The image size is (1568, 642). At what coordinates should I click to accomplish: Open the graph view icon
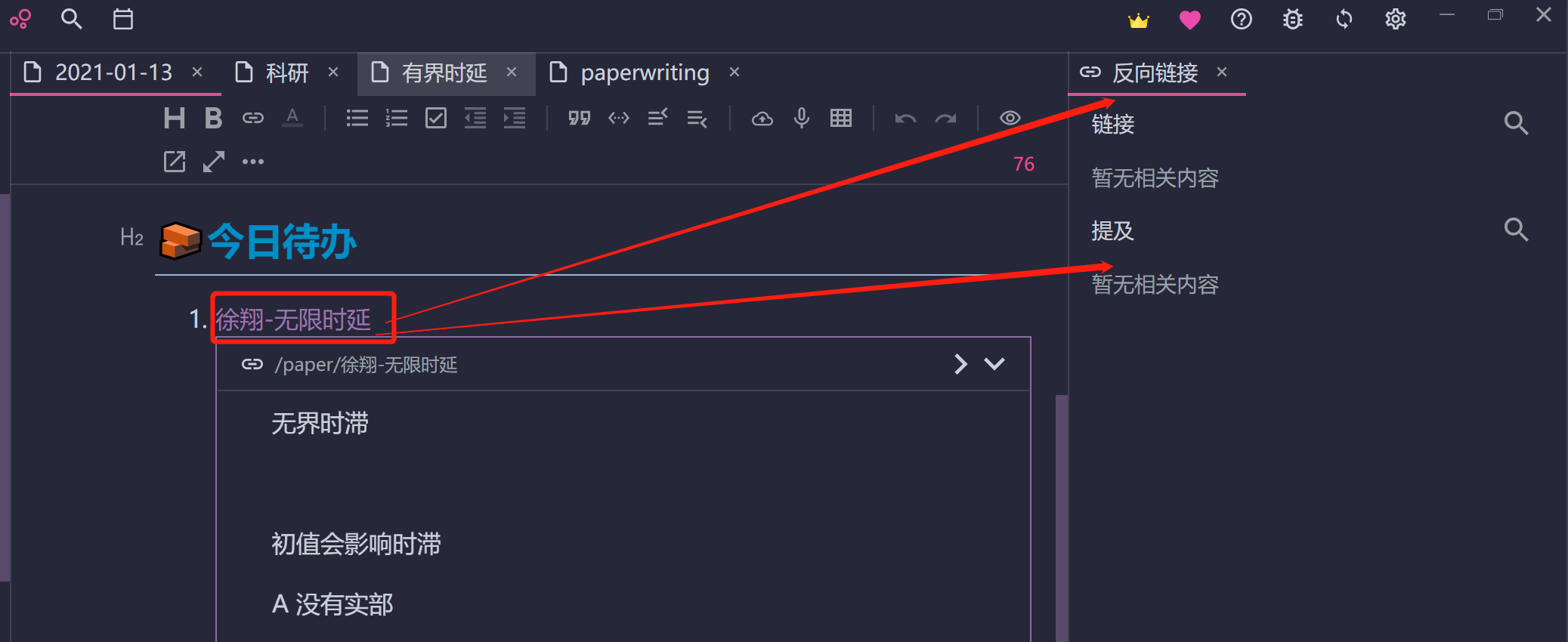tap(20, 19)
